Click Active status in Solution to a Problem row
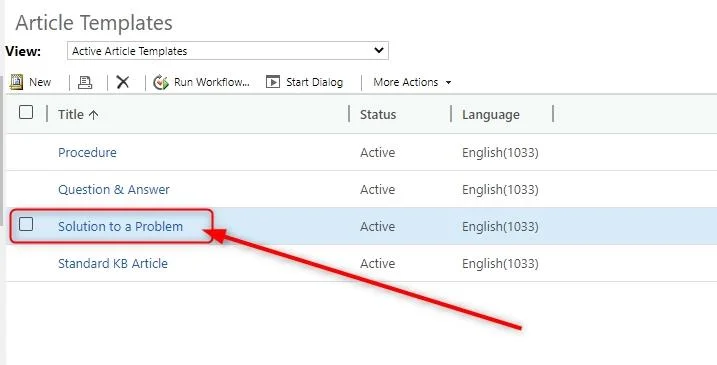Image resolution: width=717 pixels, height=365 pixels. click(x=377, y=226)
